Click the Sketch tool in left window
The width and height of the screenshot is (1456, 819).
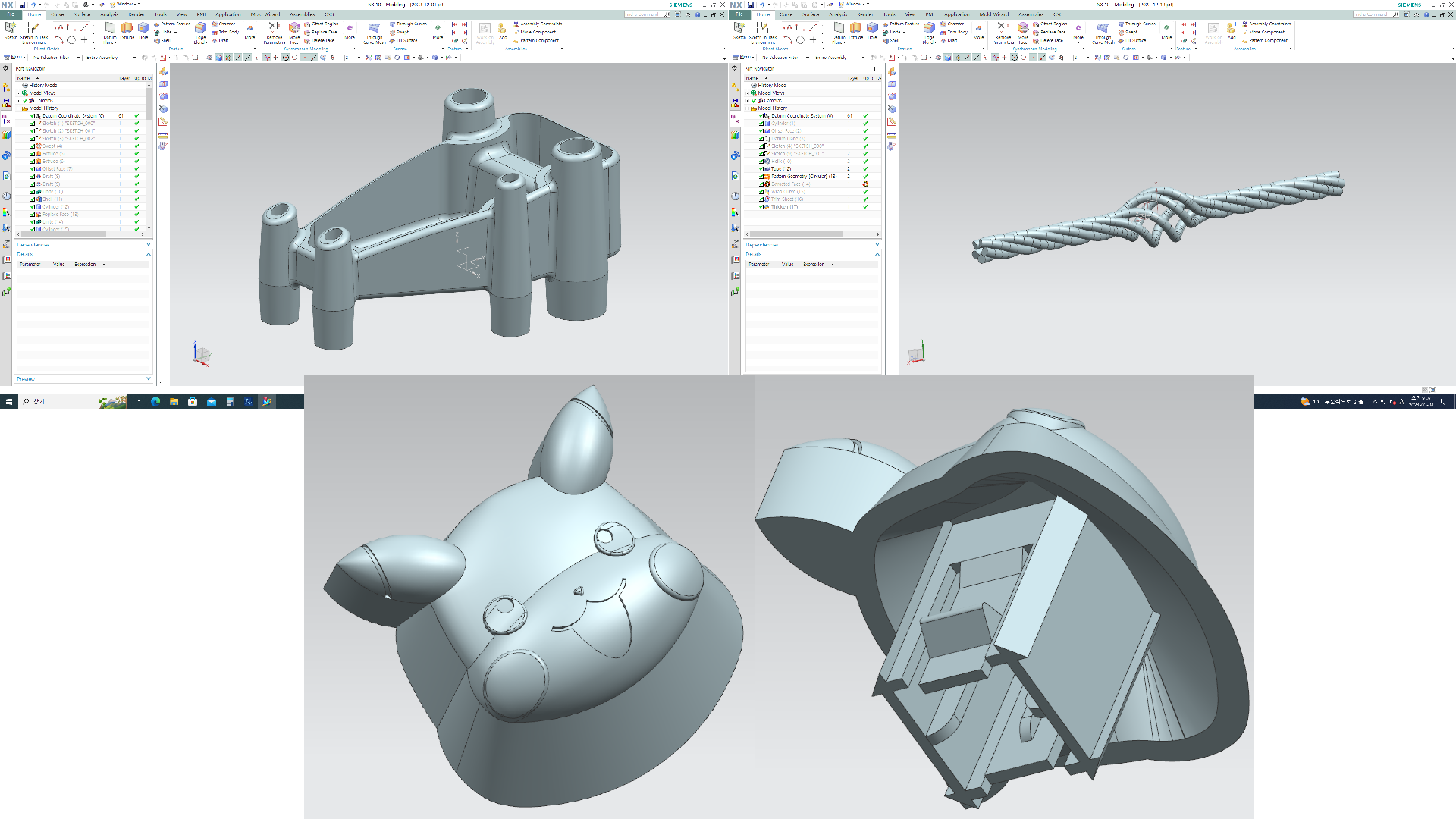tap(11, 30)
